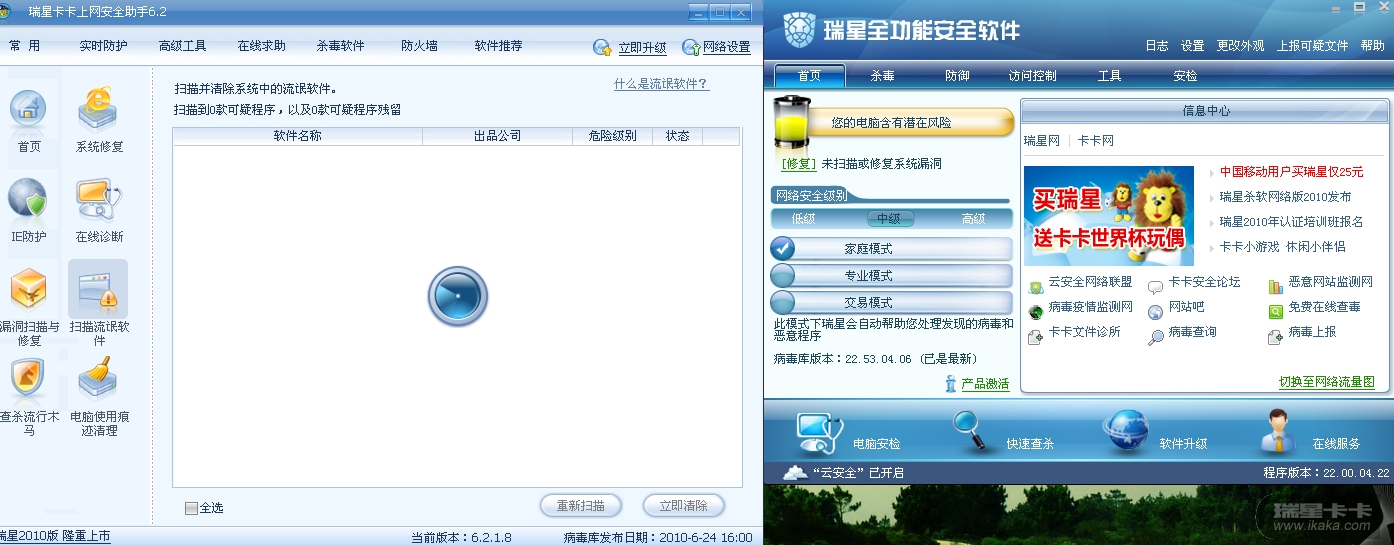Click 切换至网络流量图 link
This screenshot has width=1394, height=545.
(x=1327, y=382)
